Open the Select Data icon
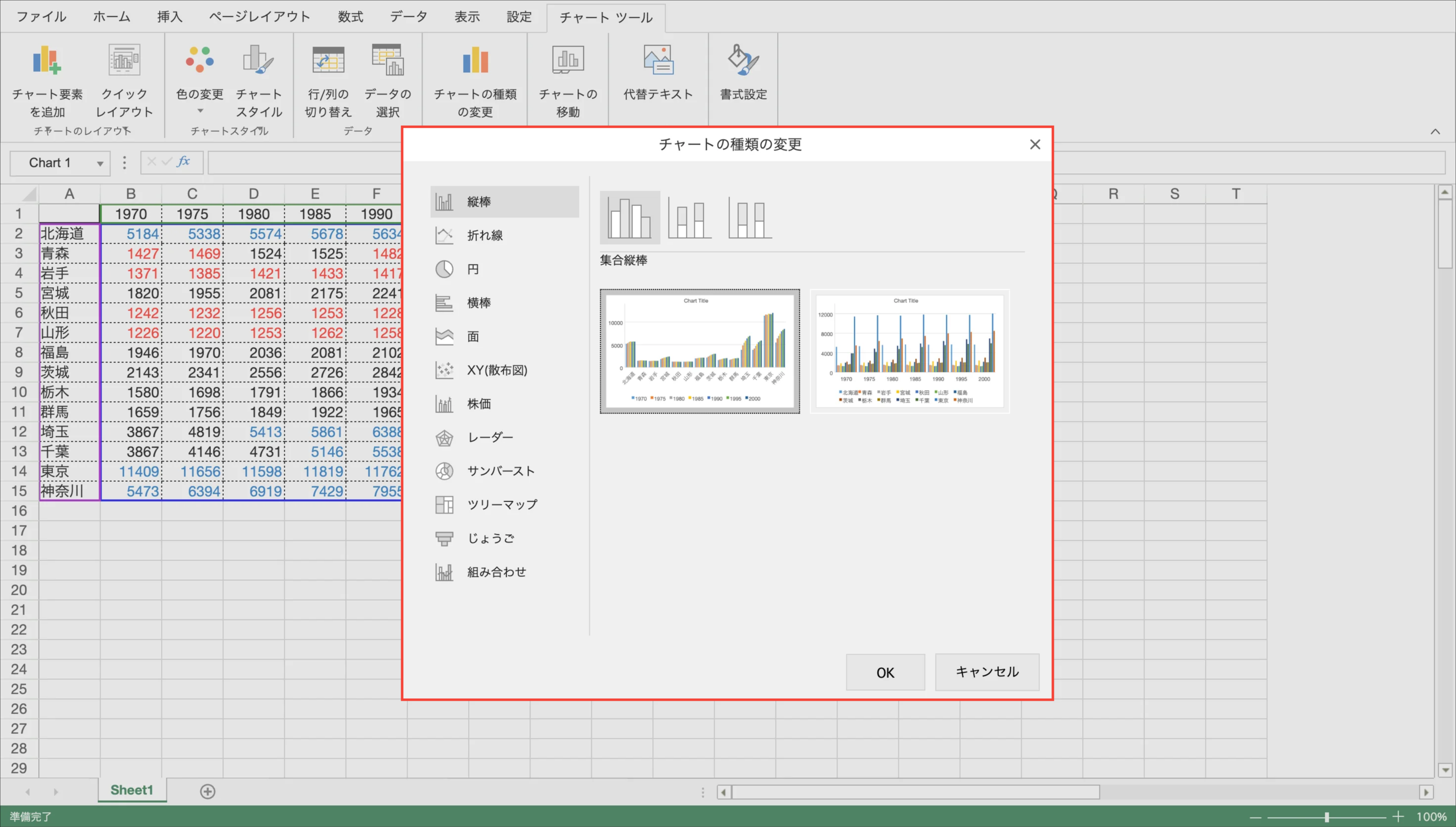 (388, 61)
